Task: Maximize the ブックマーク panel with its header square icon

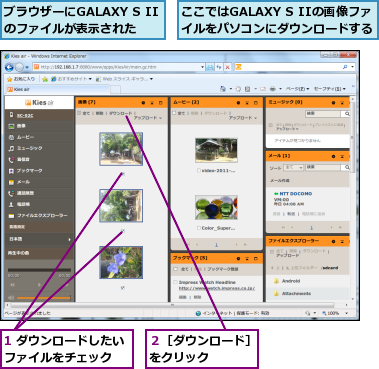Action: coord(256,258)
